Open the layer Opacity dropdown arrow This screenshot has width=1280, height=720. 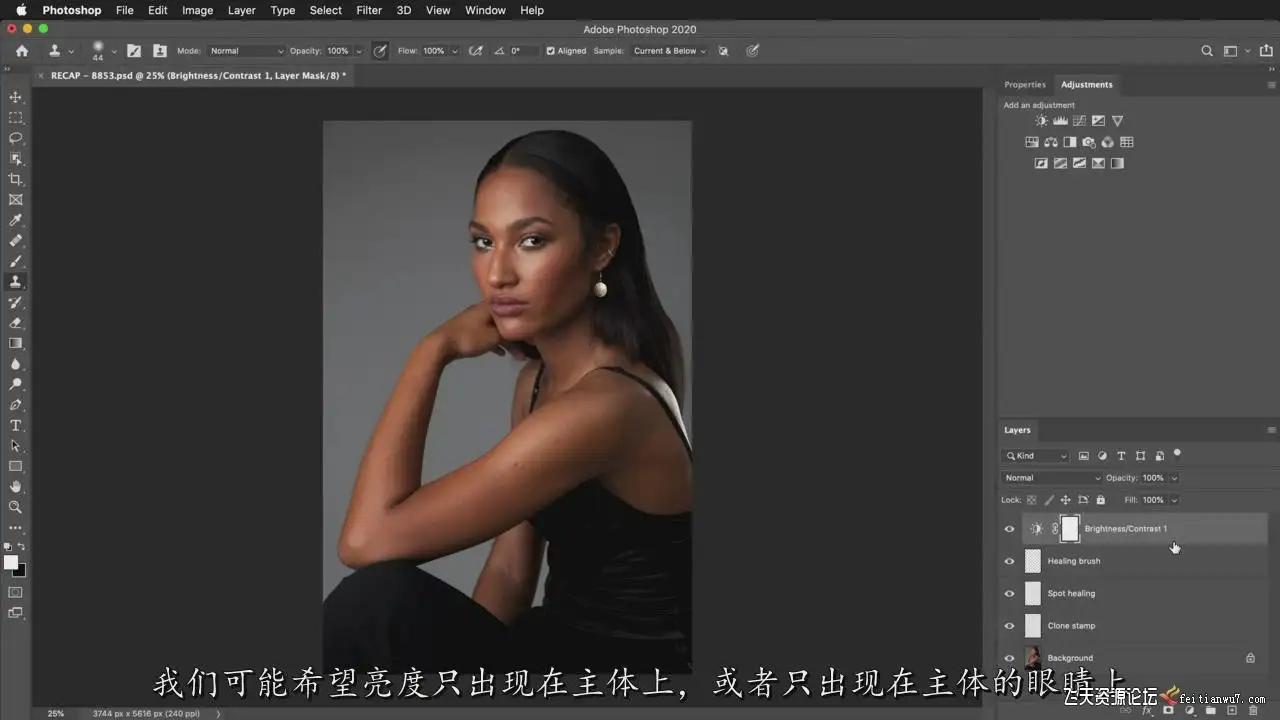(x=1174, y=478)
